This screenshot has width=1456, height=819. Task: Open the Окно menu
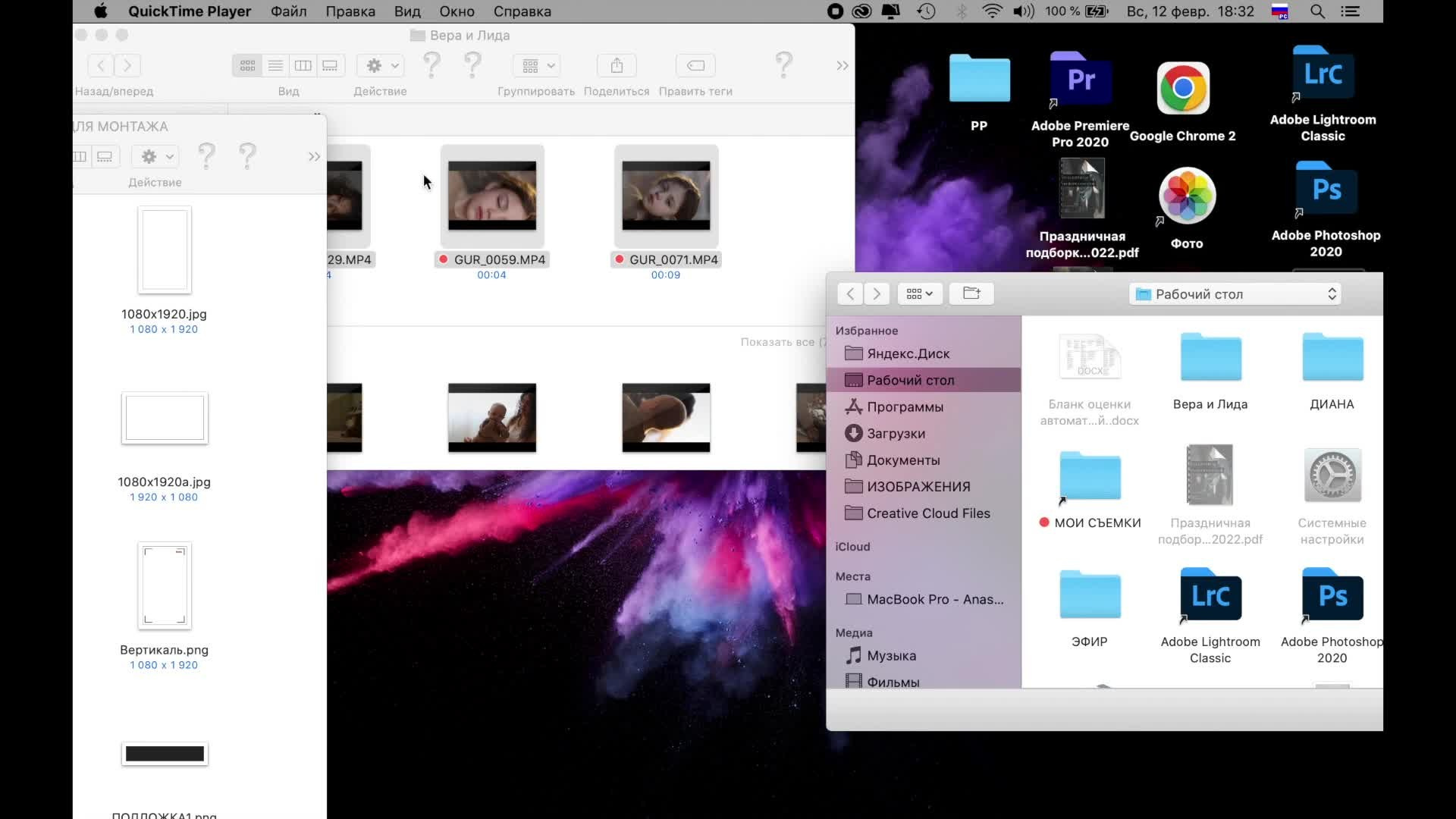tap(457, 11)
